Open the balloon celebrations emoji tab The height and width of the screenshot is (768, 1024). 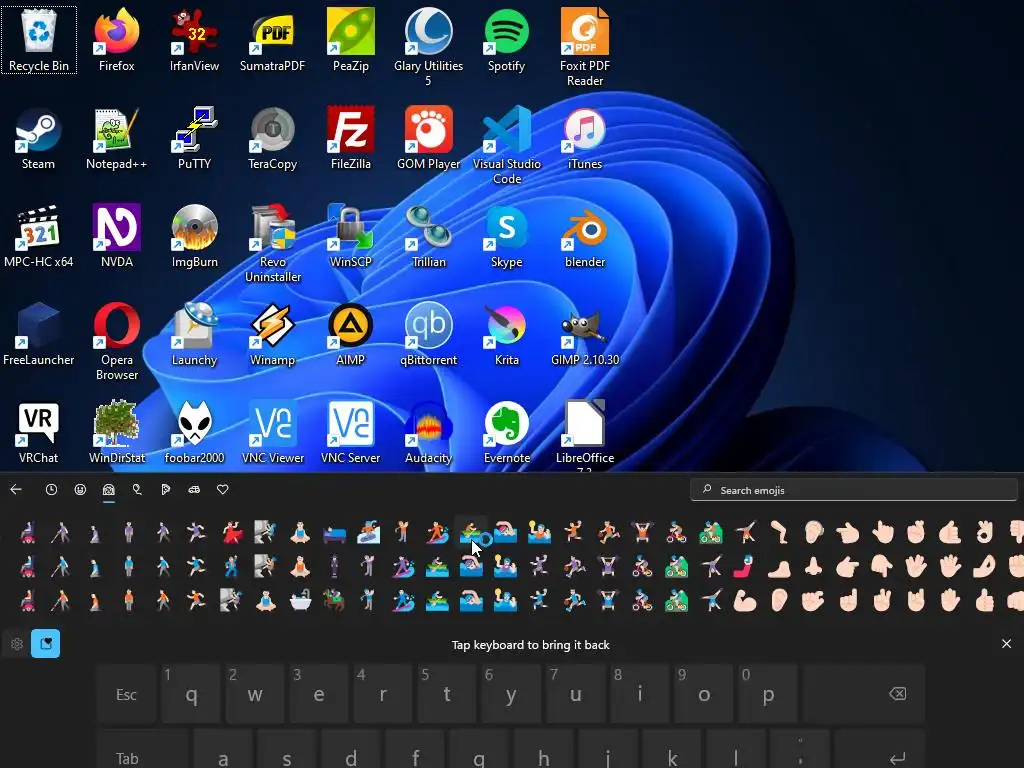(137, 489)
